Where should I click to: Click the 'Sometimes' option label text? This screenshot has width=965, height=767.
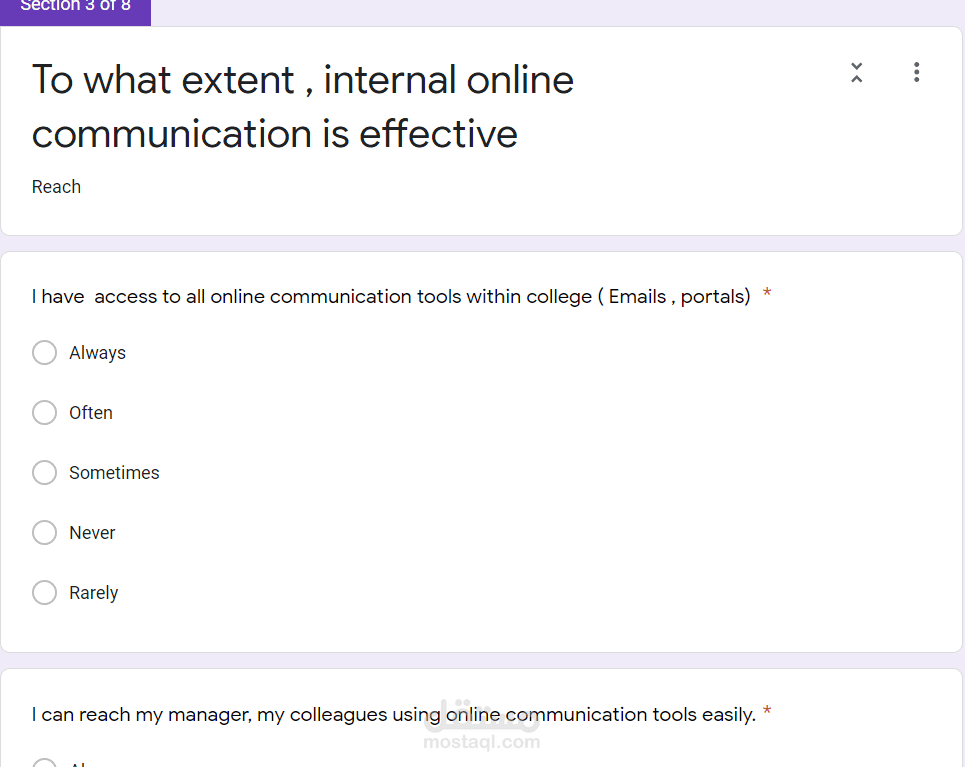tap(114, 473)
